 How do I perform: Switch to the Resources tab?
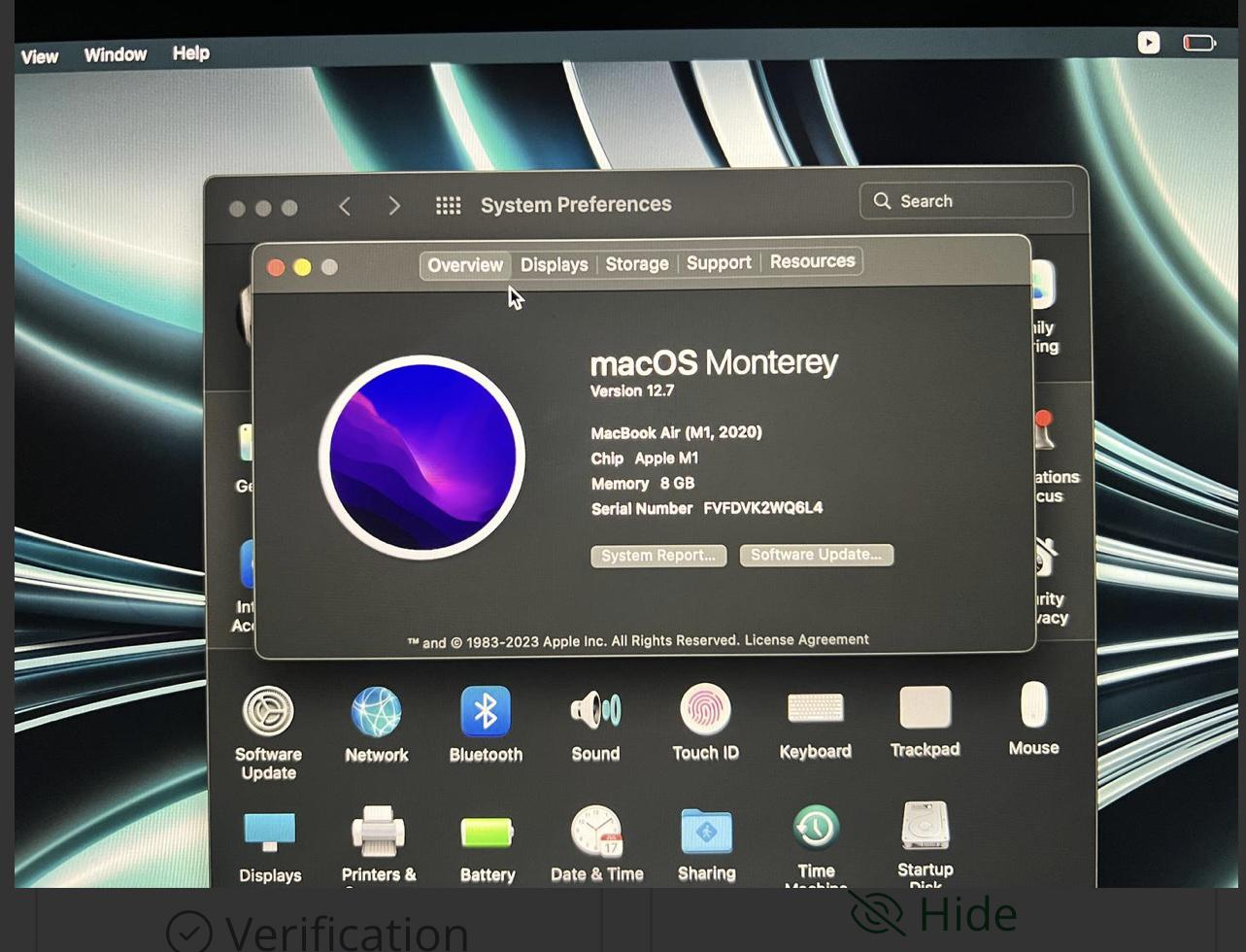coord(812,261)
